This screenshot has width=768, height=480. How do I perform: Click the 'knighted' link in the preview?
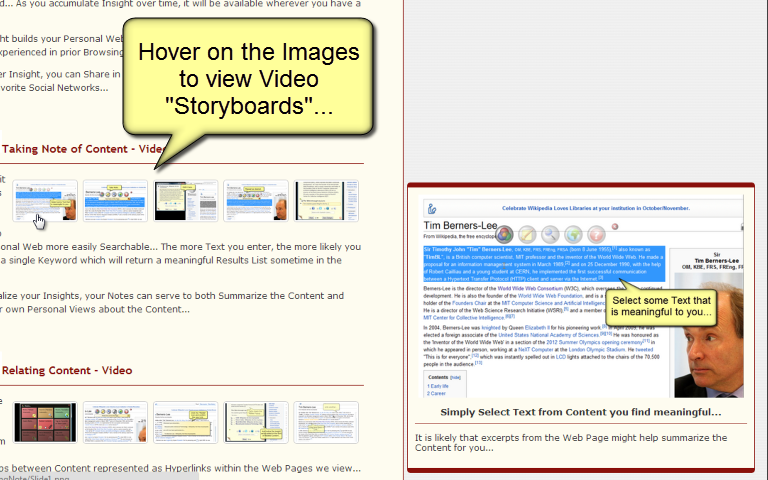pyautogui.click(x=491, y=328)
